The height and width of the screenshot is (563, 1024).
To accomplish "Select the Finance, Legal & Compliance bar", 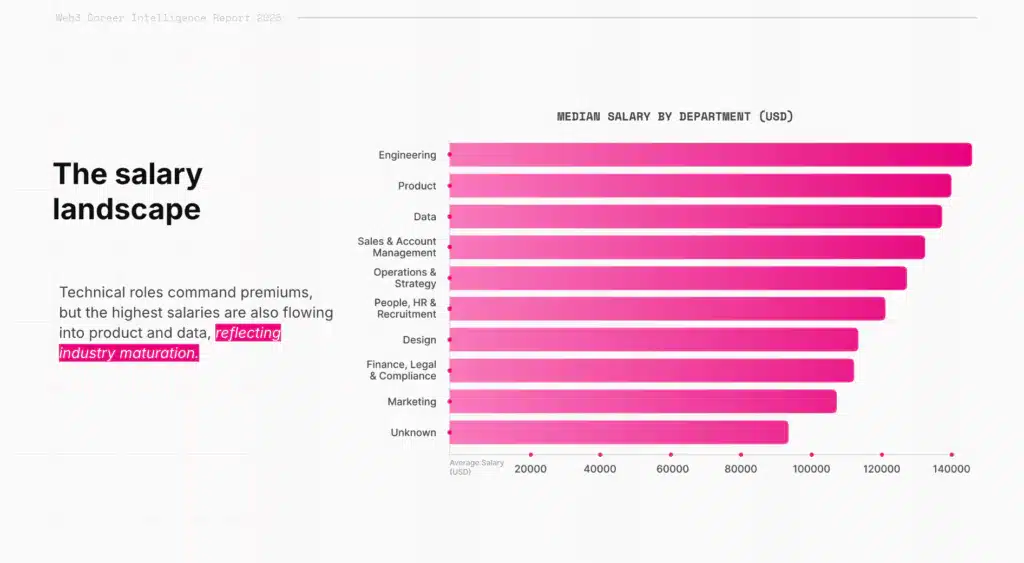I will point(651,371).
